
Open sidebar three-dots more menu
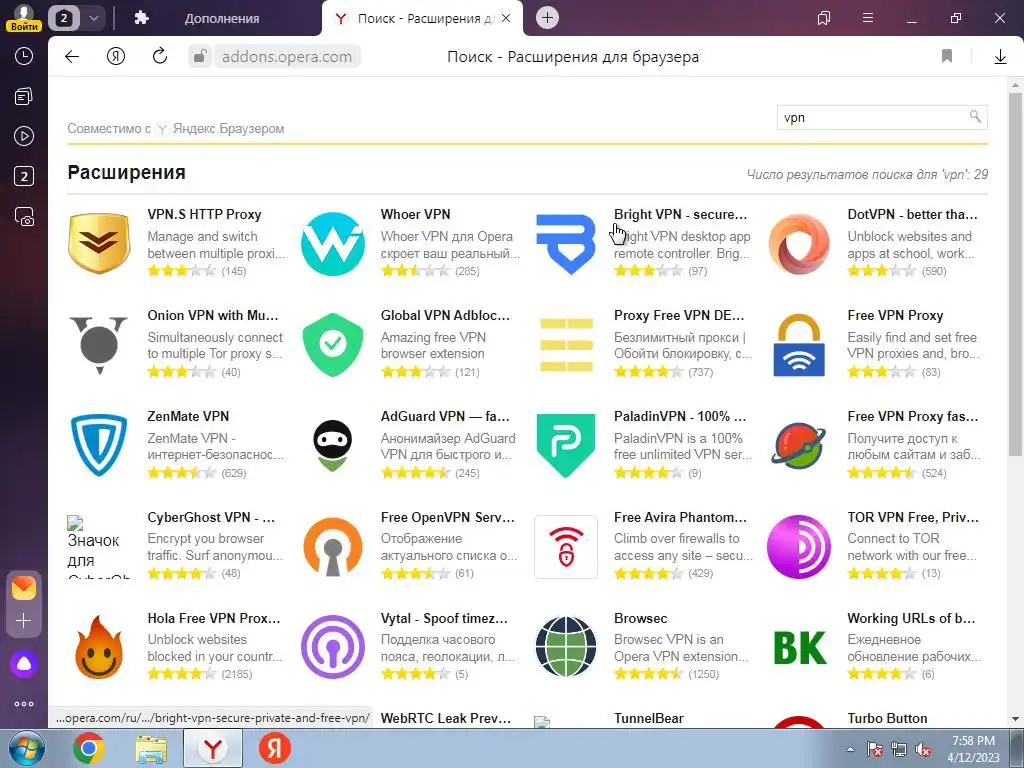24,704
